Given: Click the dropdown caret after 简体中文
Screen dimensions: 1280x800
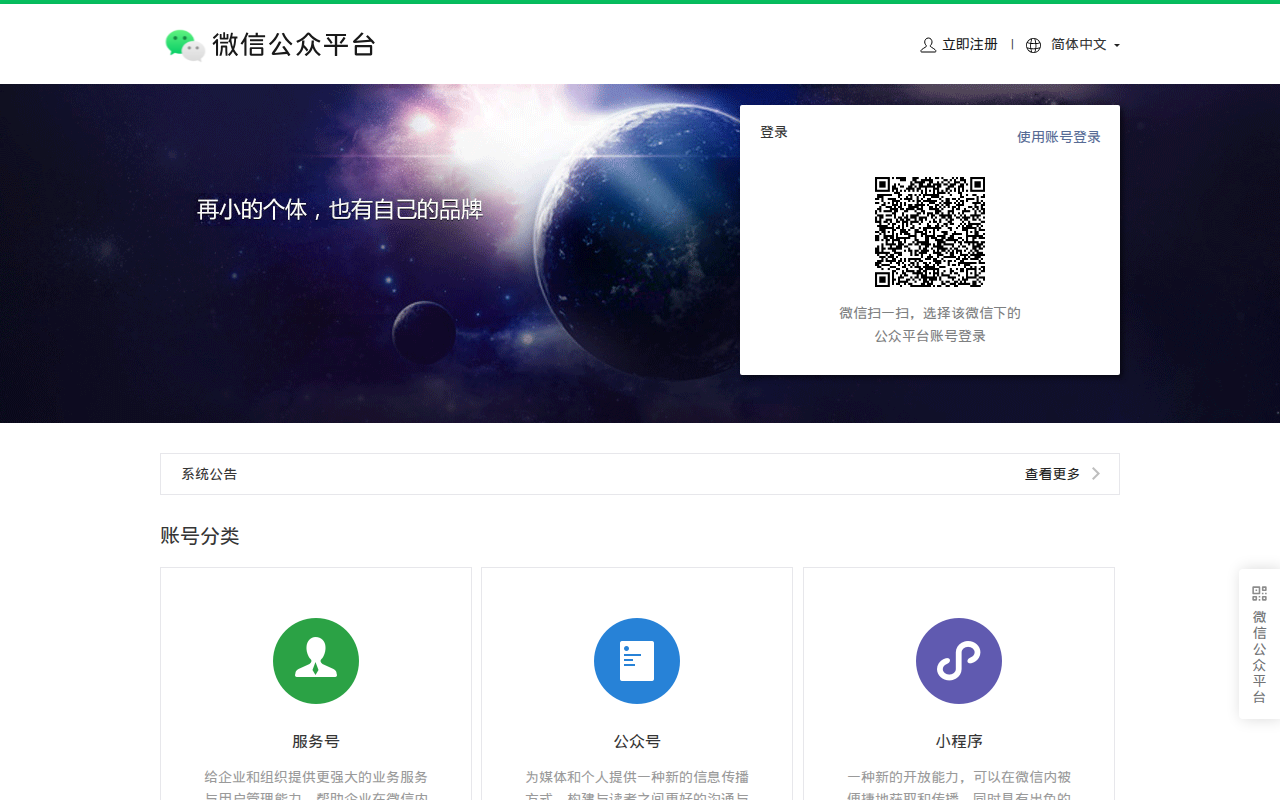Looking at the screenshot, I should coord(1117,46).
